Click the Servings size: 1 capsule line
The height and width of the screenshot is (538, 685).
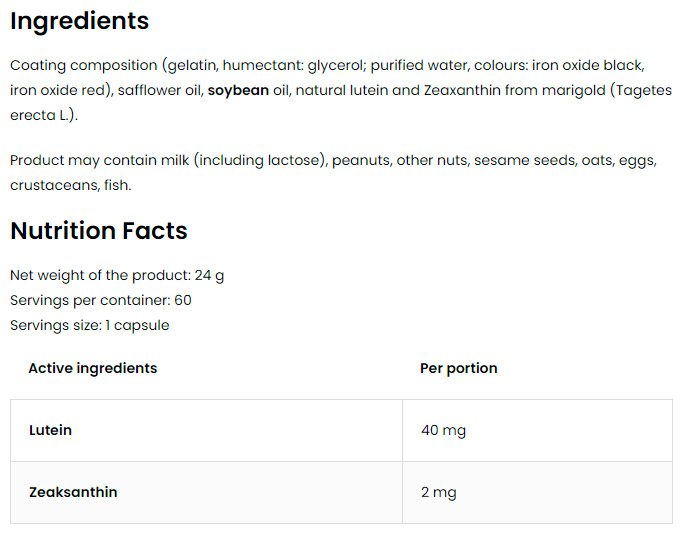pos(90,325)
